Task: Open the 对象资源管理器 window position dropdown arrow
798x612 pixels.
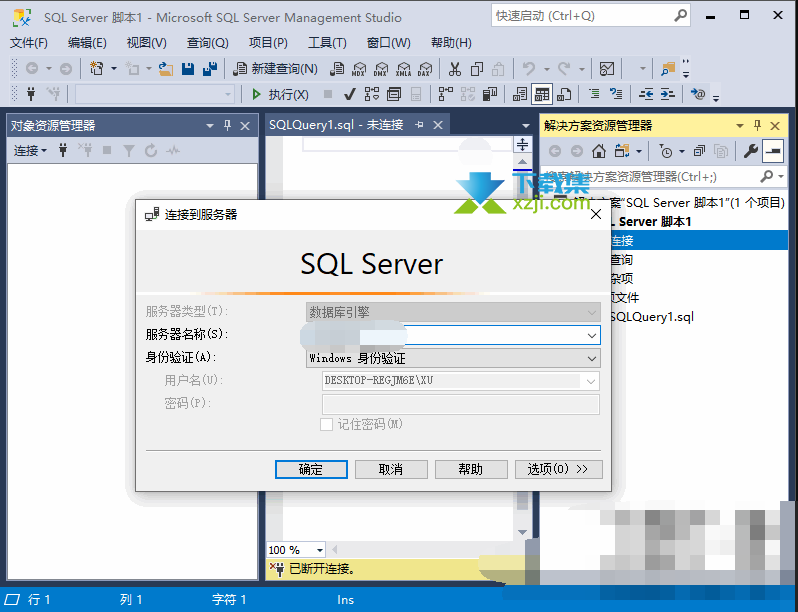Action: tap(210, 126)
